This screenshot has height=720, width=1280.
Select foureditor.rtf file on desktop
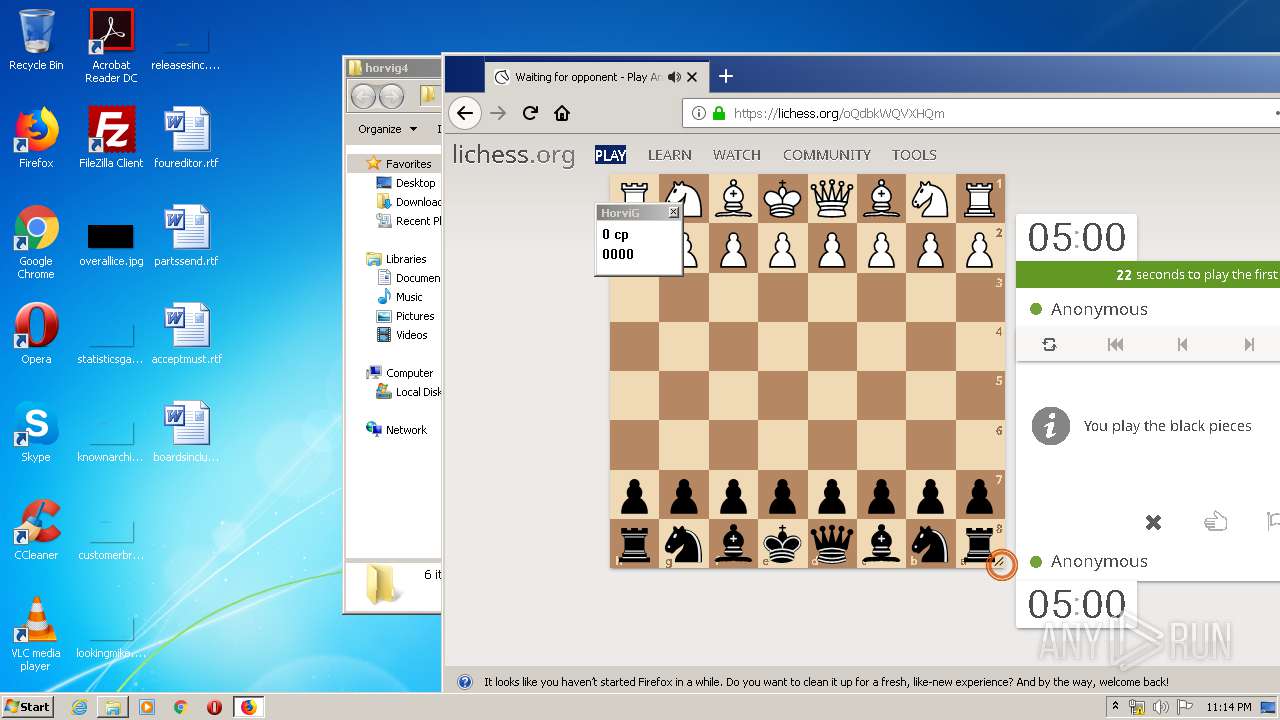186,138
